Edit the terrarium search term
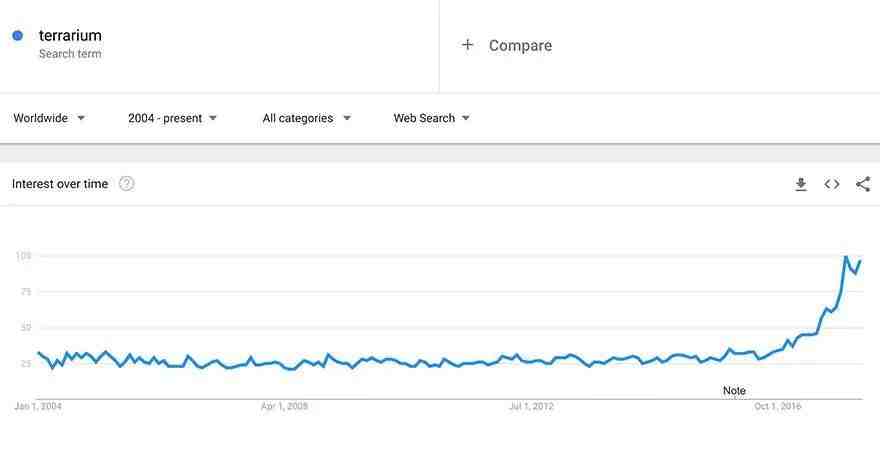 pyautogui.click(x=70, y=35)
